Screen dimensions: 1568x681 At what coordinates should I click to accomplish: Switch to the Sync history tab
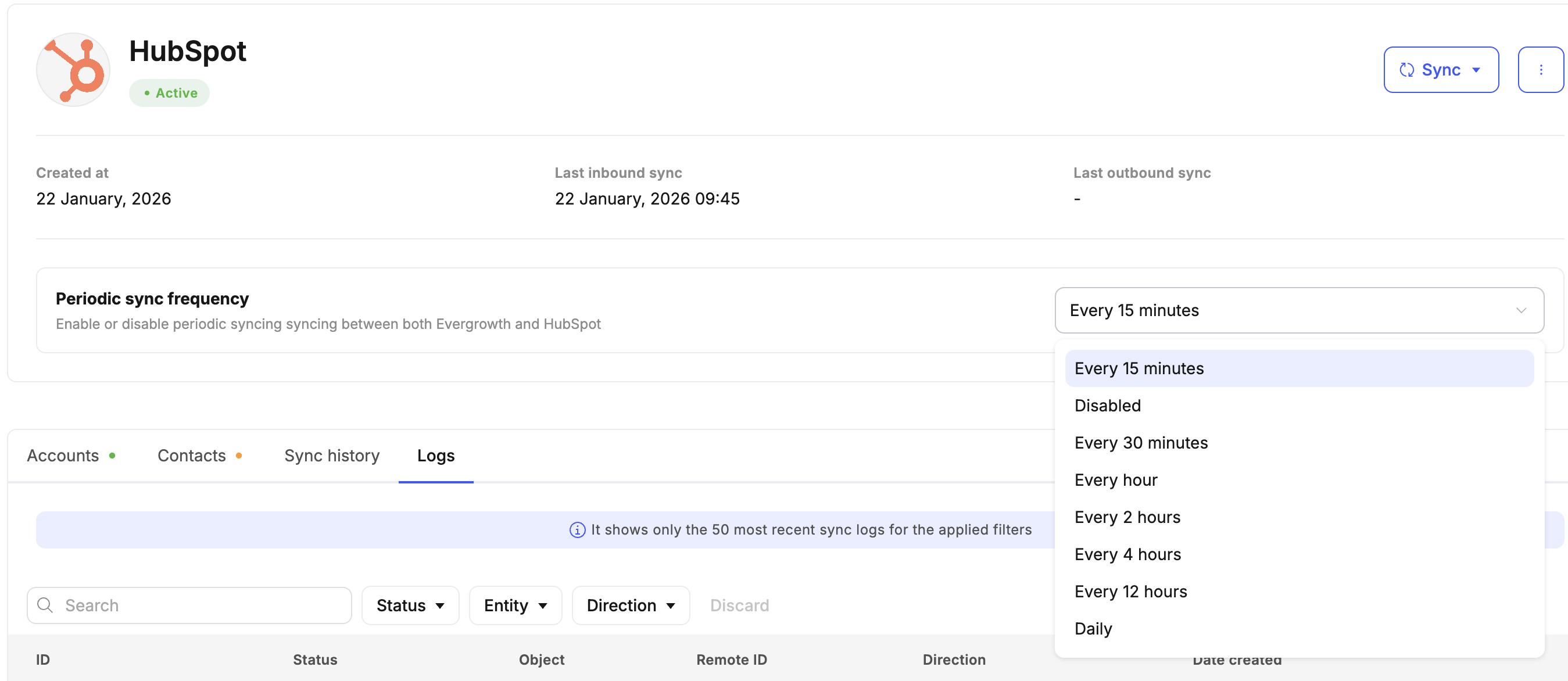pos(332,454)
